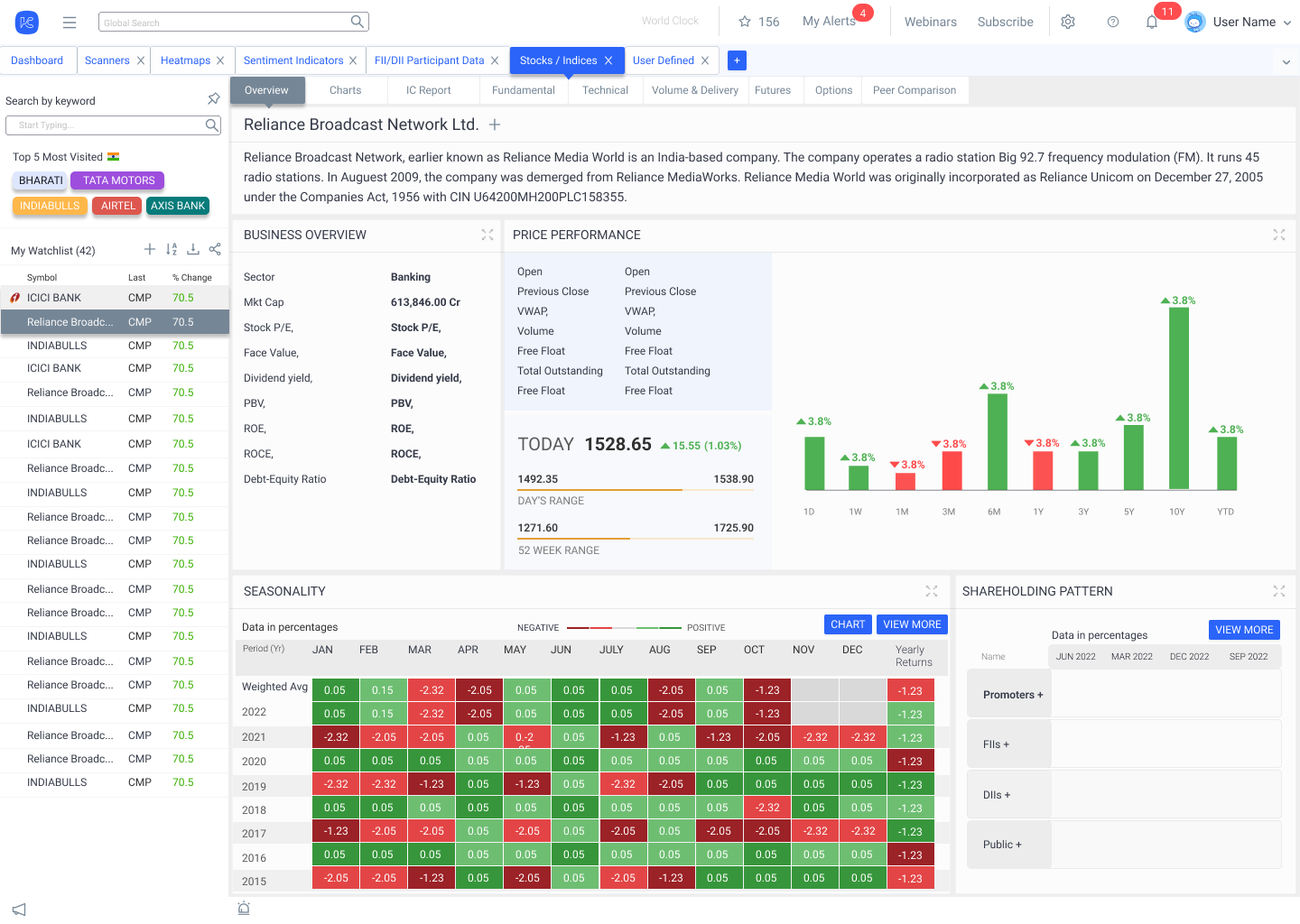
Task: Switch to the Technical tab
Action: (605, 90)
